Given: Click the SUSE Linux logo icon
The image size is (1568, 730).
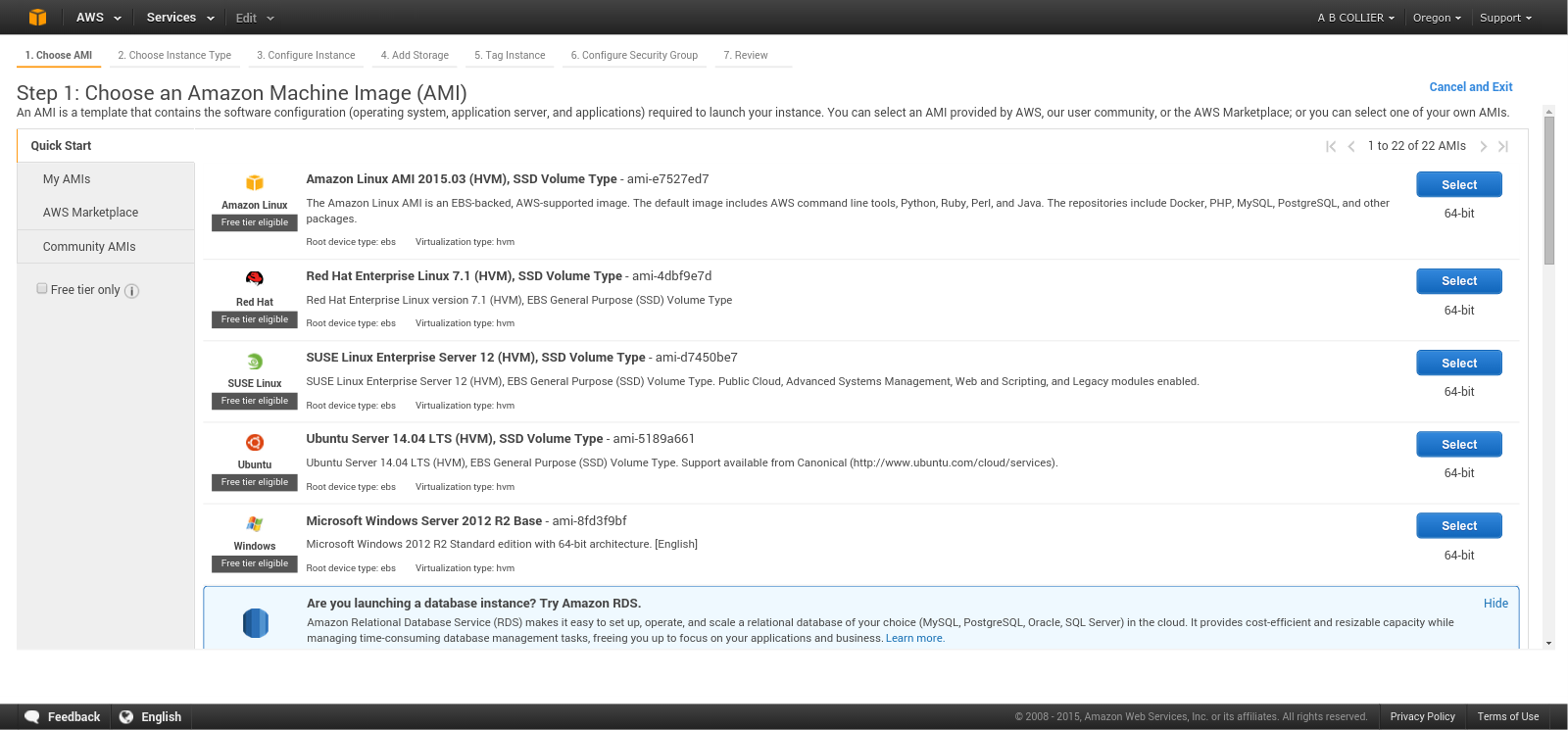Looking at the screenshot, I should (255, 362).
